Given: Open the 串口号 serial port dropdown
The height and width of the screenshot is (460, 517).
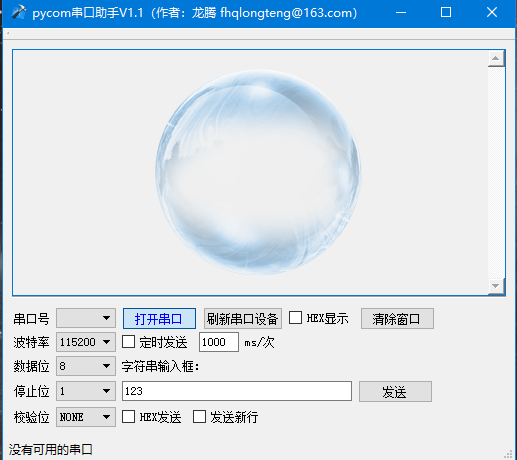Looking at the screenshot, I should [x=86, y=318].
